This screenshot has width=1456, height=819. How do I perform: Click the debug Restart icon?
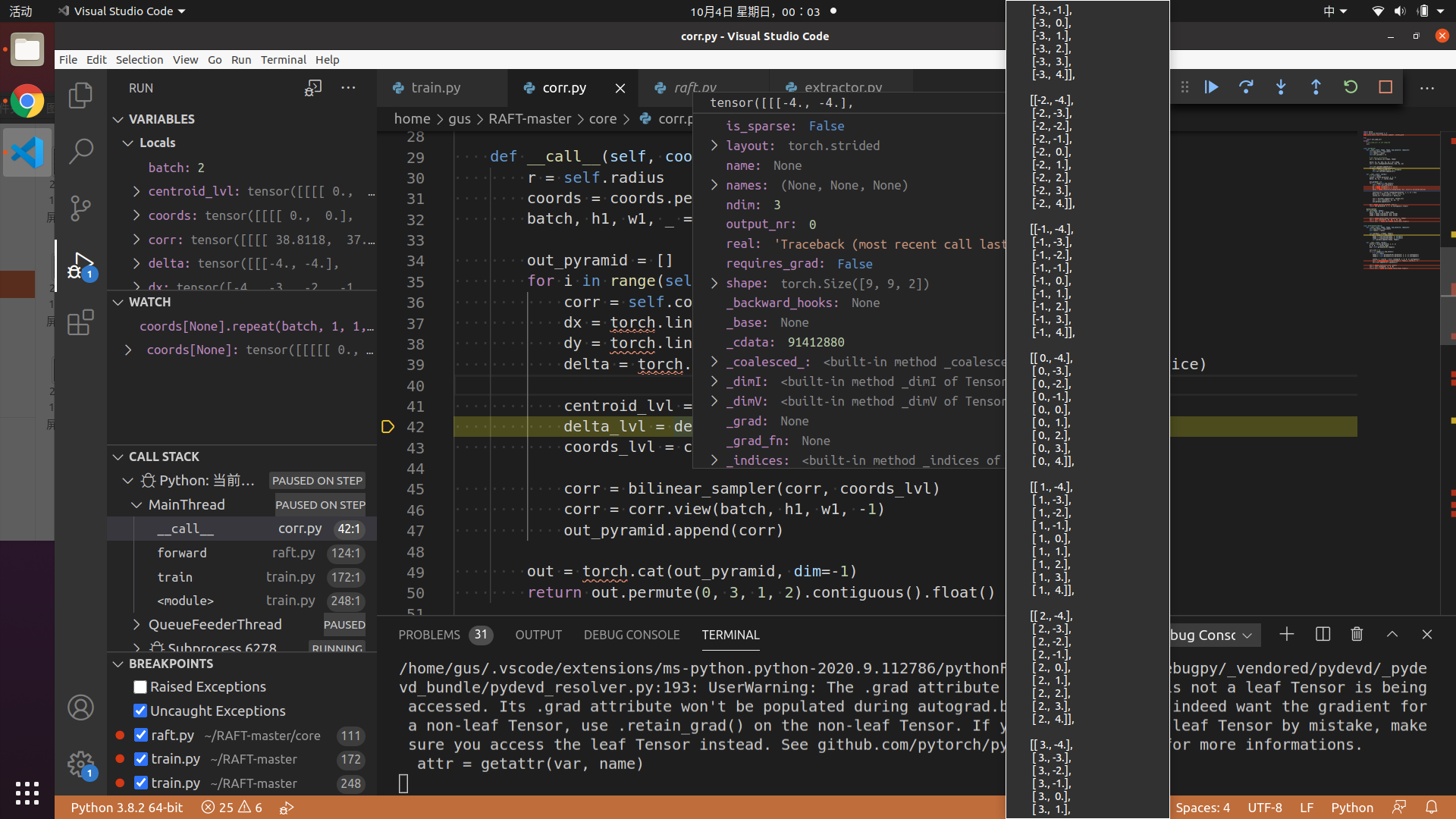click(x=1351, y=87)
